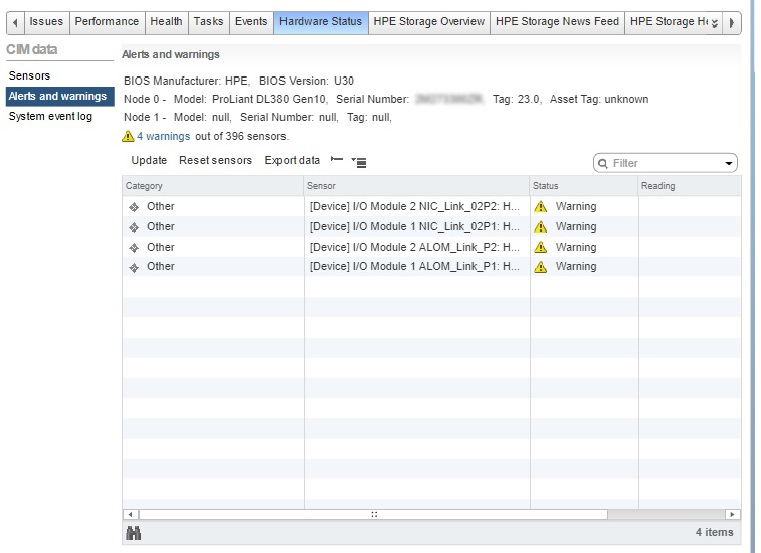Viewport: 761px width, 553px height.
Task: Switch to the Performance tab
Action: 107,21
